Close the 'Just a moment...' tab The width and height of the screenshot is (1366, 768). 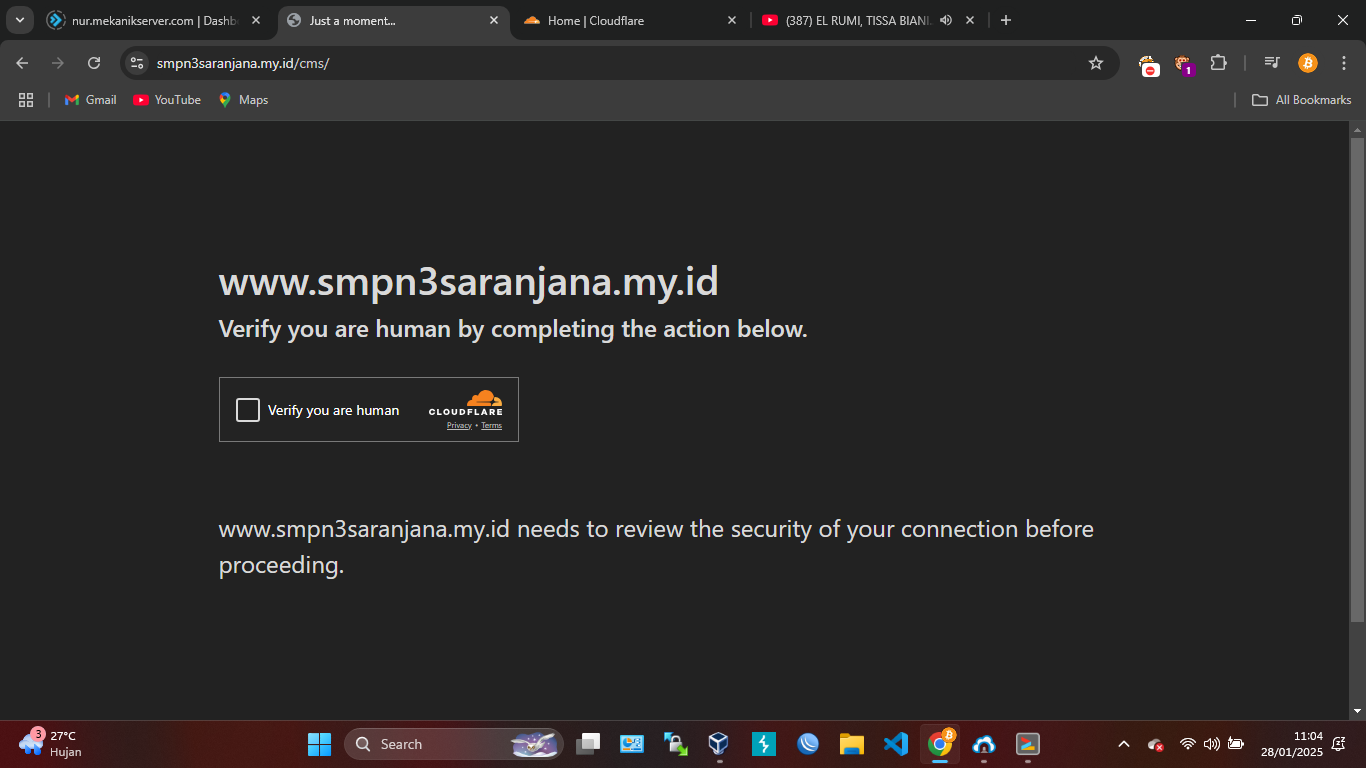(x=494, y=20)
